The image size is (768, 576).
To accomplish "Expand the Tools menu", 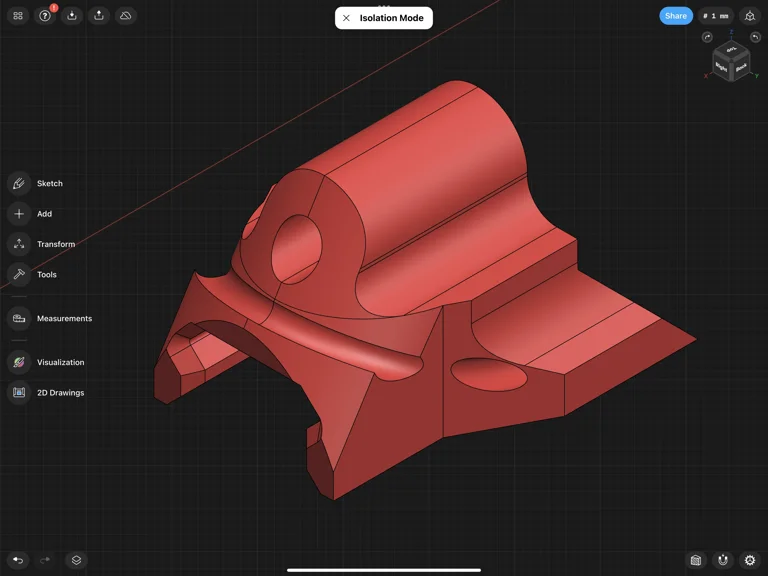I will [x=19, y=274].
